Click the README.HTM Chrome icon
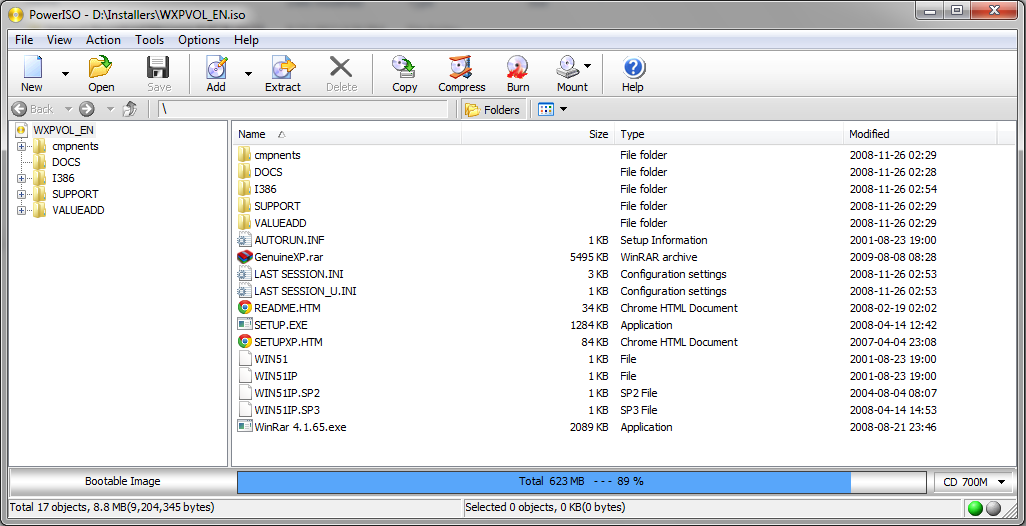This screenshot has height=526, width=1026. (x=245, y=308)
